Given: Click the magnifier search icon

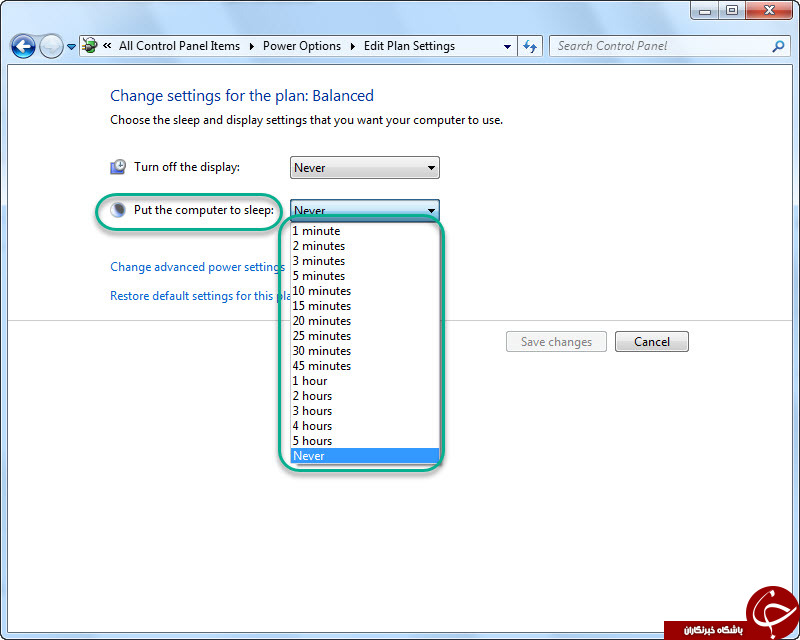Looking at the screenshot, I should pos(778,46).
